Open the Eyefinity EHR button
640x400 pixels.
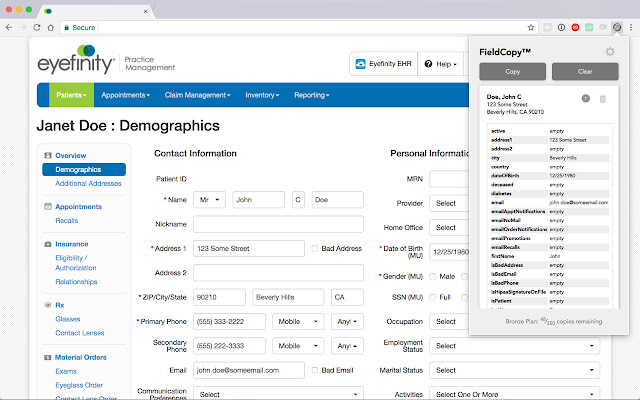tap(384, 64)
